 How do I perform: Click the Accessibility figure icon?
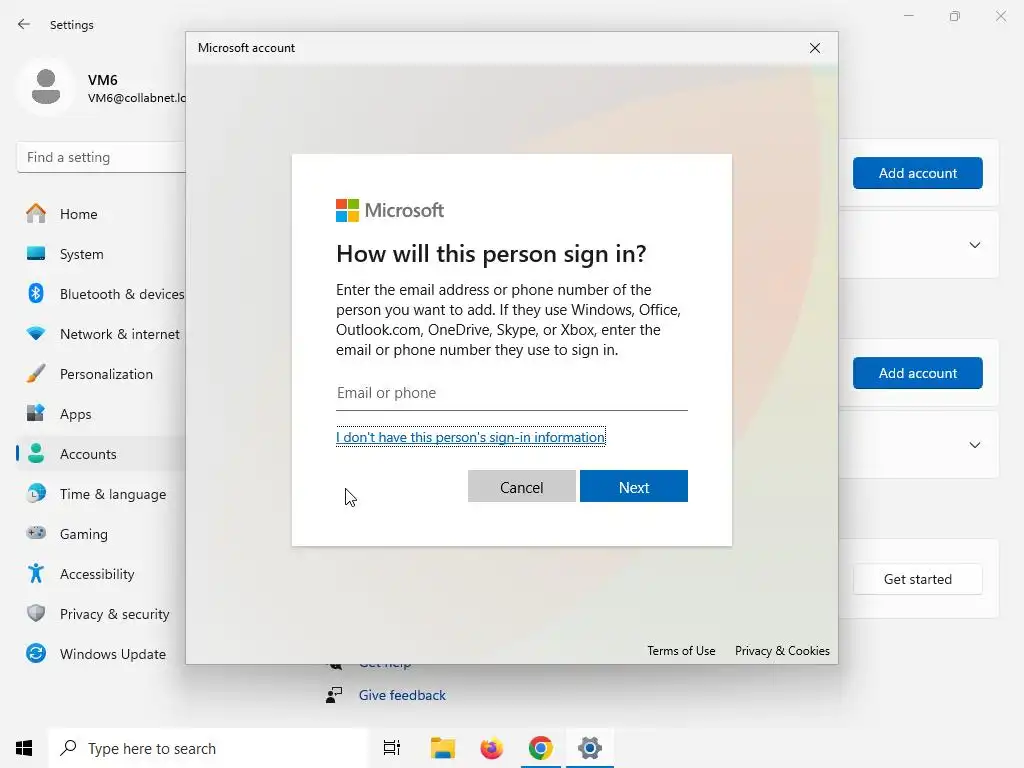click(36, 573)
